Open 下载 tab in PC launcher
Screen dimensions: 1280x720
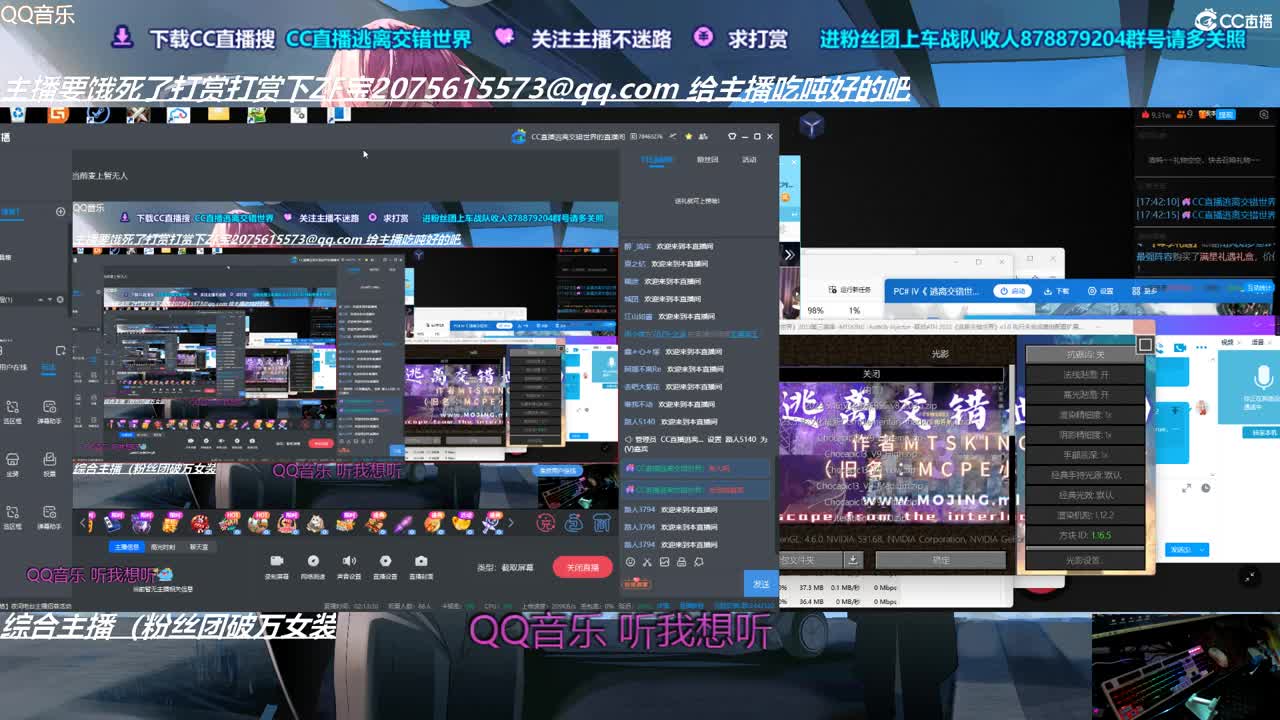tap(1055, 291)
